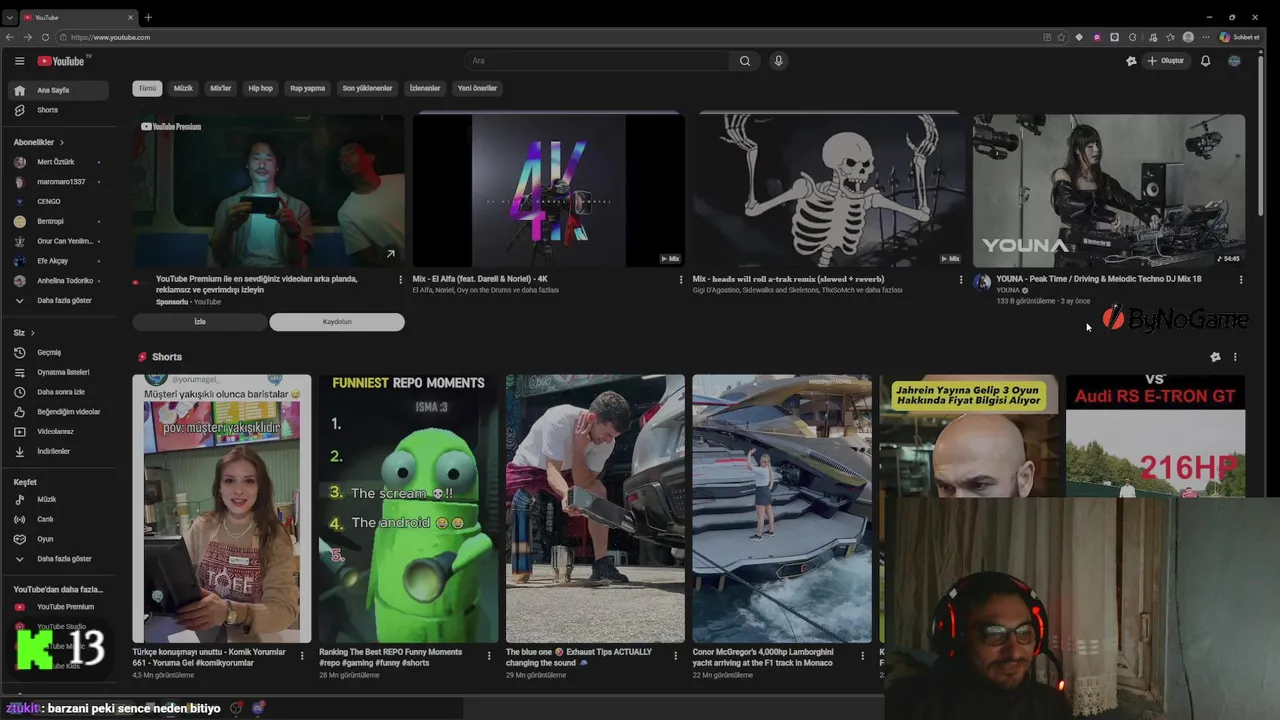Open Canlı live under Keşfet
The image size is (1280, 720).
60,519
